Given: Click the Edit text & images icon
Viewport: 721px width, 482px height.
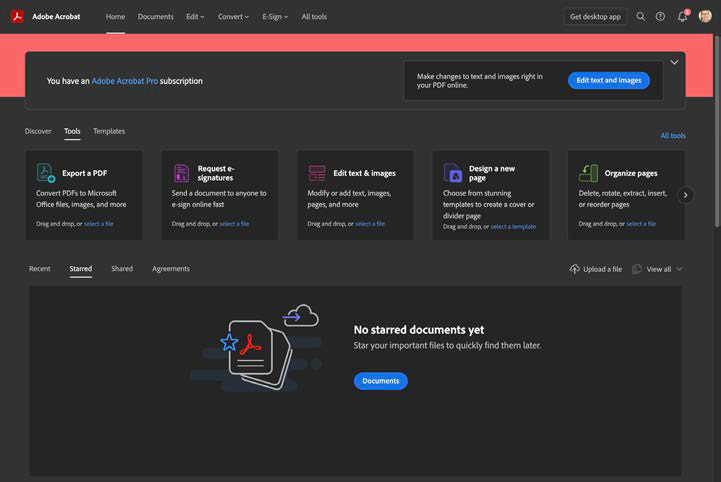Looking at the screenshot, I should coord(317,173).
